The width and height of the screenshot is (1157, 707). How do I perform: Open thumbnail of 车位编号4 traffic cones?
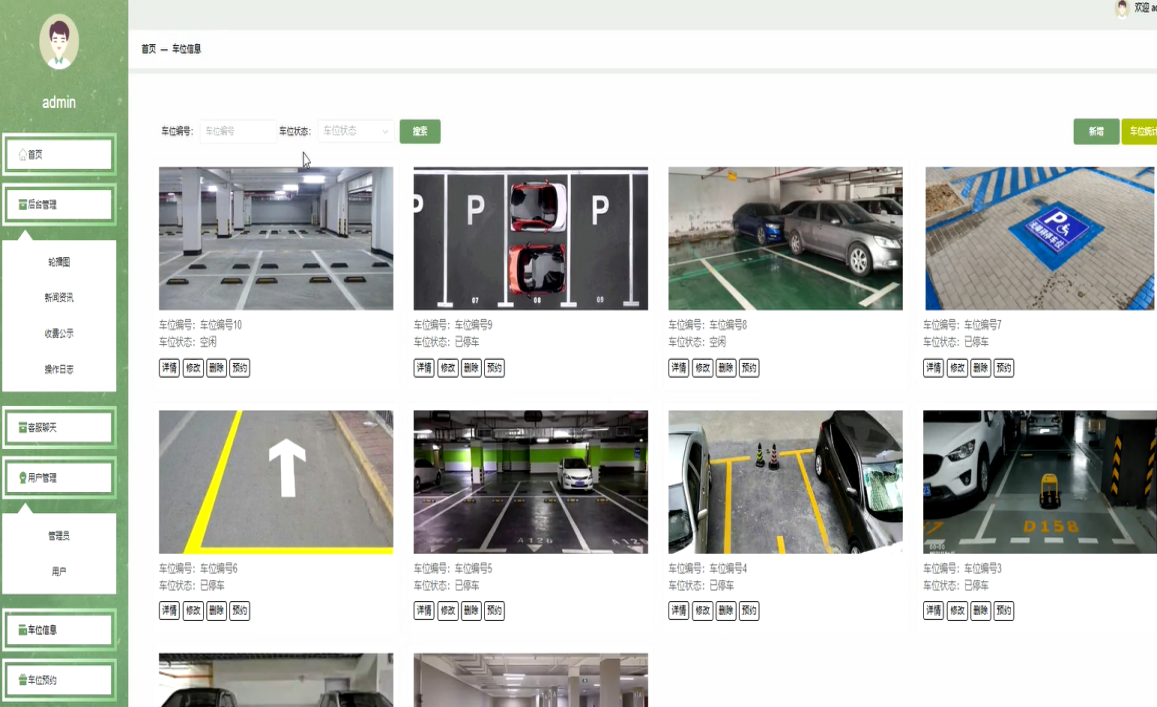(785, 482)
